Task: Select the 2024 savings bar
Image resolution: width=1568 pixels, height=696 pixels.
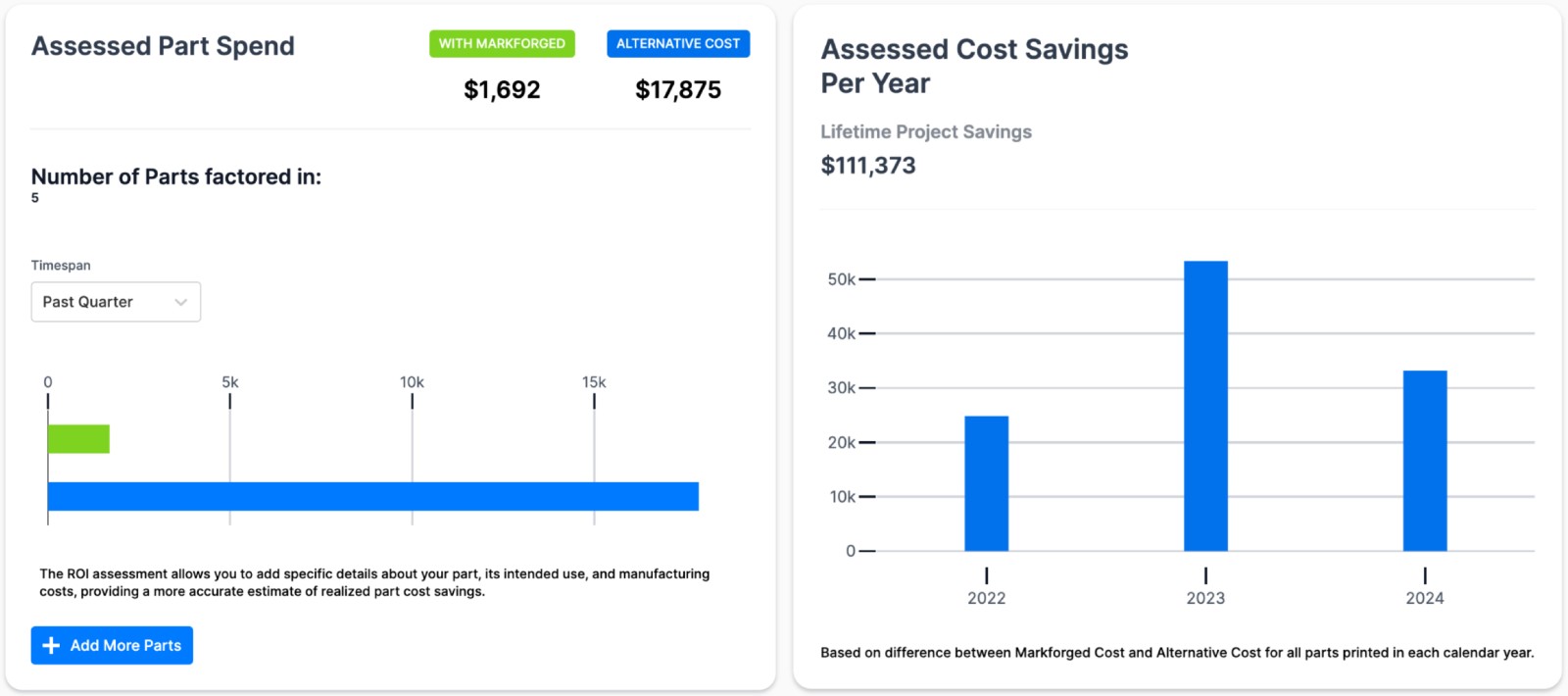Action: tap(1425, 461)
